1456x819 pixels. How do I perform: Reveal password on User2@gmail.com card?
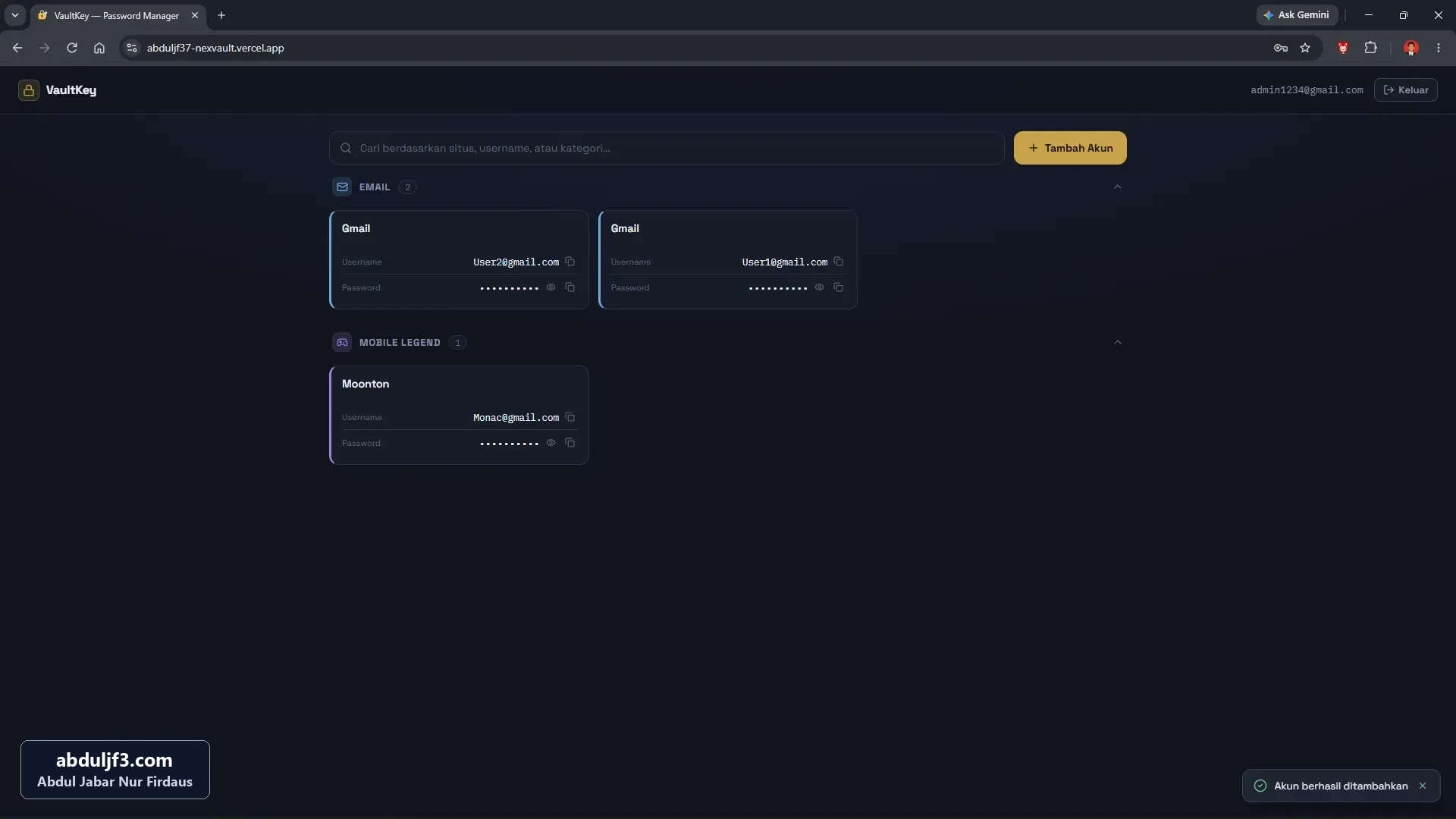pyautogui.click(x=551, y=287)
